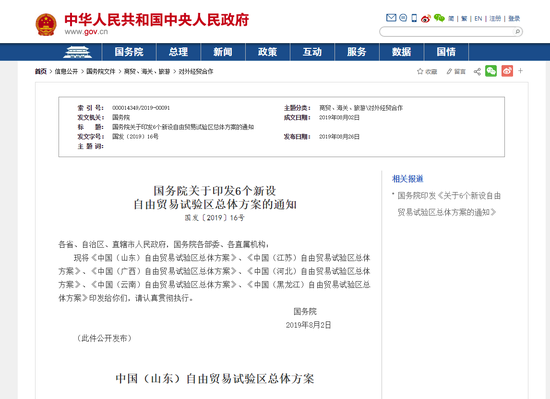Open the green WeChat icon in header
Viewport: 550px width, 399px height.
click(x=439, y=18)
